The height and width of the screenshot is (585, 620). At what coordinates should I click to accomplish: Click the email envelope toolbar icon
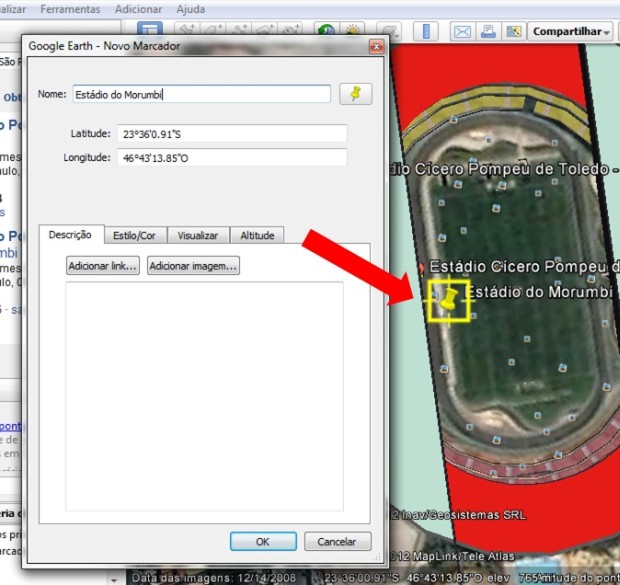click(x=462, y=31)
